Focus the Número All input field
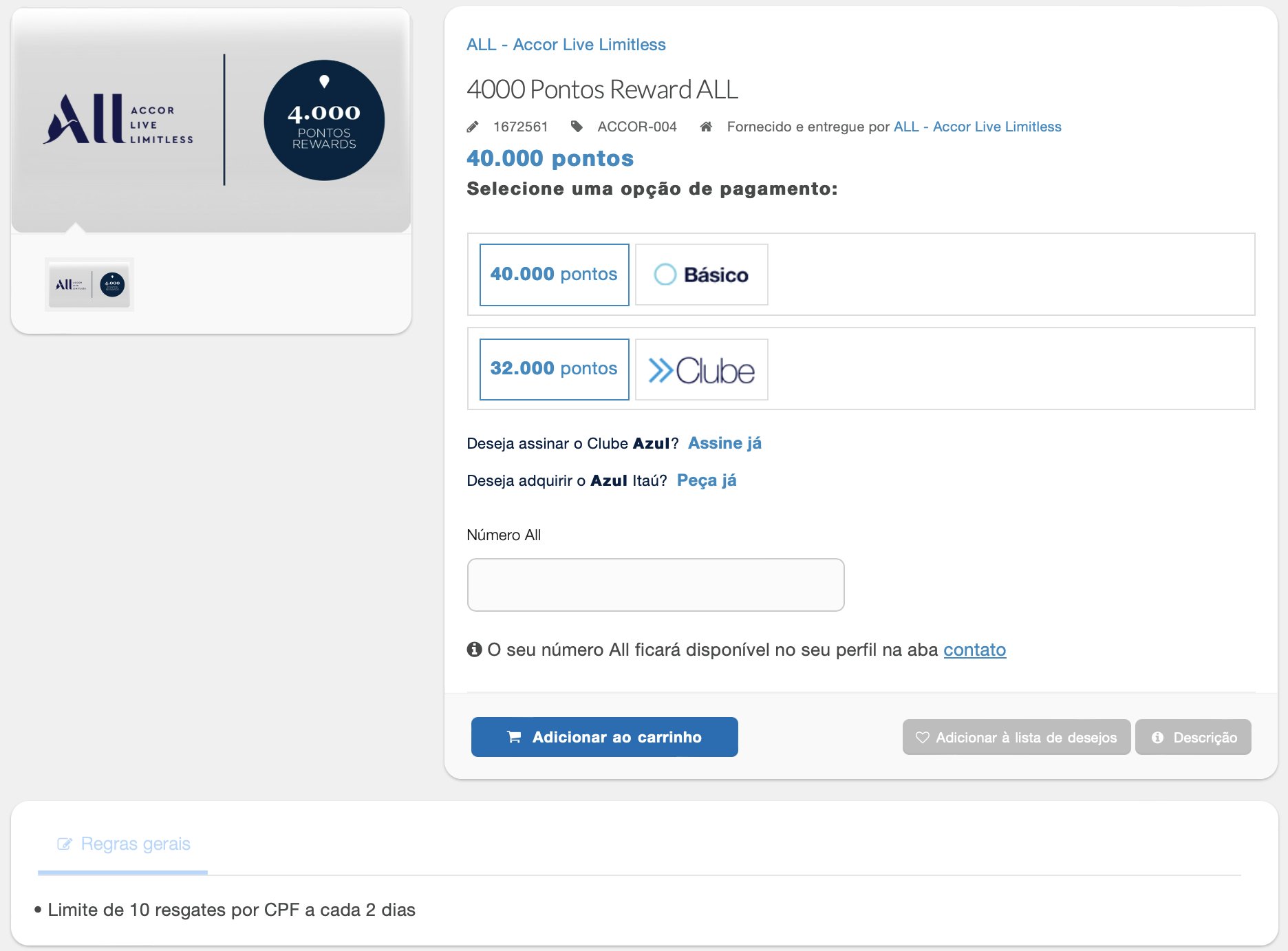 pyautogui.click(x=655, y=585)
